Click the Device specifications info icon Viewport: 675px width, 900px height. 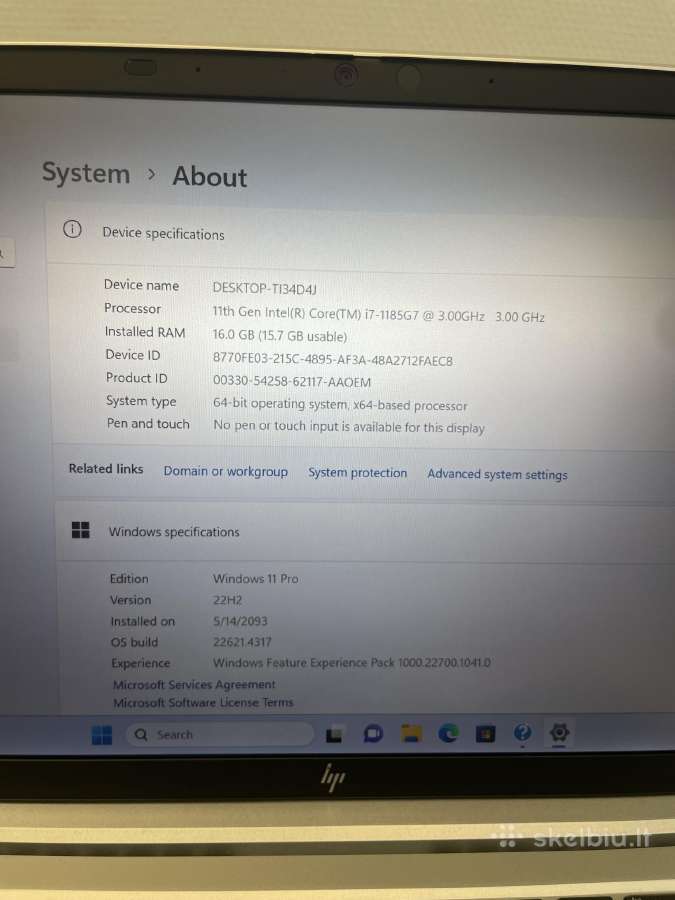point(72,229)
